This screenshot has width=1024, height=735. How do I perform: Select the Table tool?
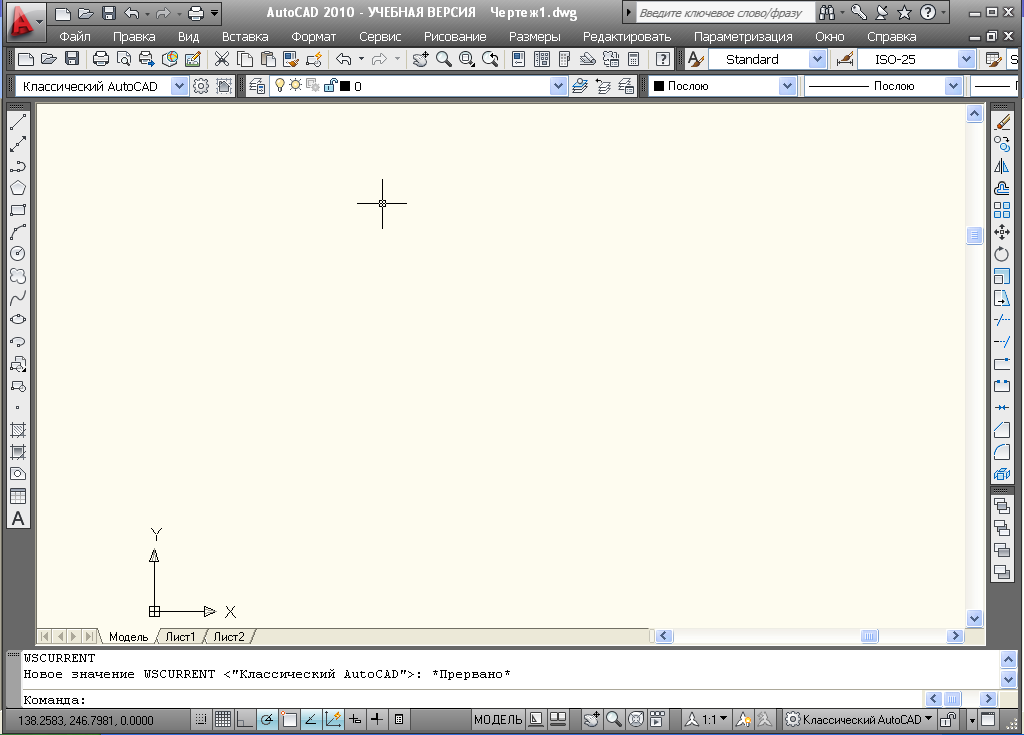coord(18,496)
